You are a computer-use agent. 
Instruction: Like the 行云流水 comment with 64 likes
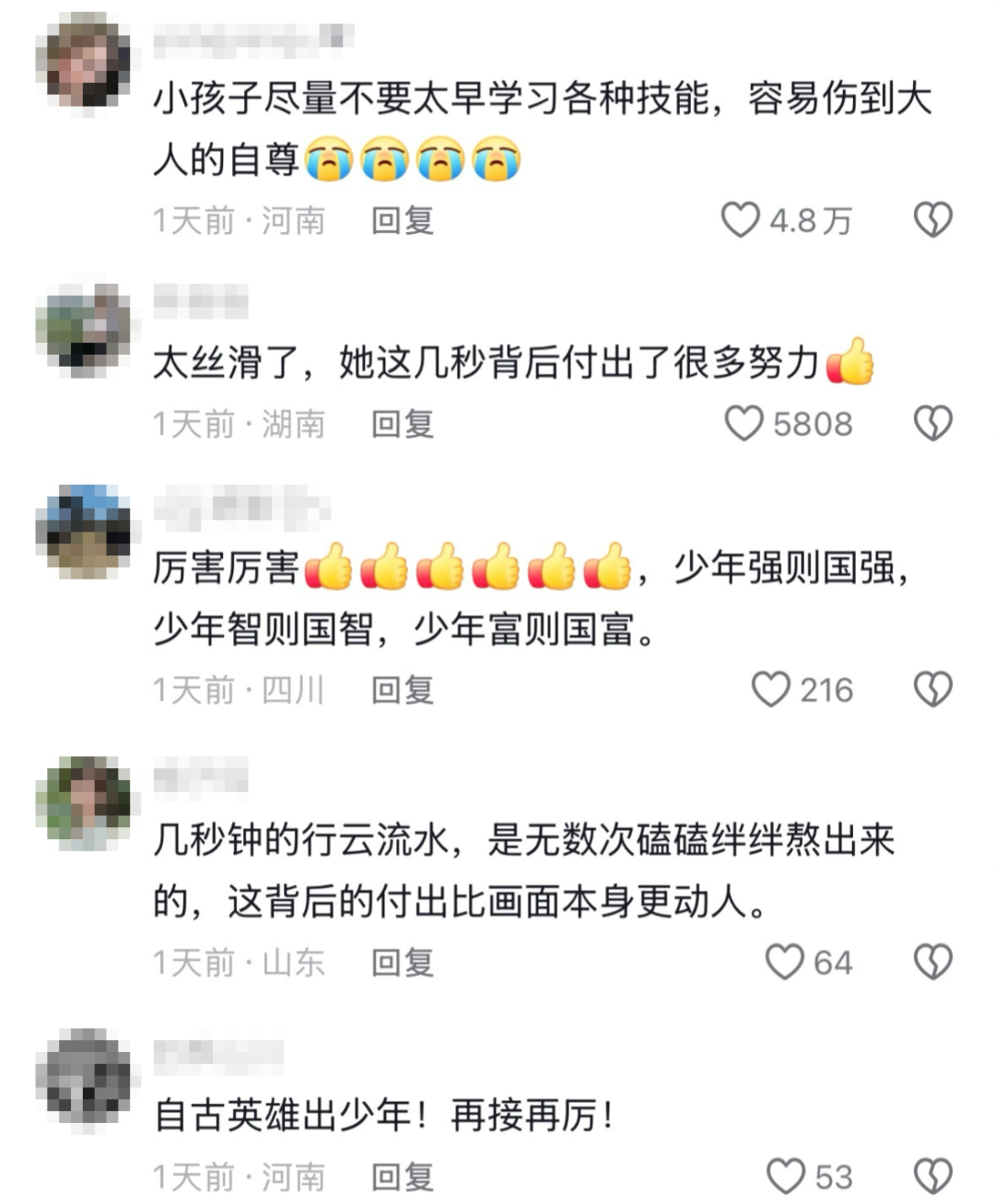784,962
